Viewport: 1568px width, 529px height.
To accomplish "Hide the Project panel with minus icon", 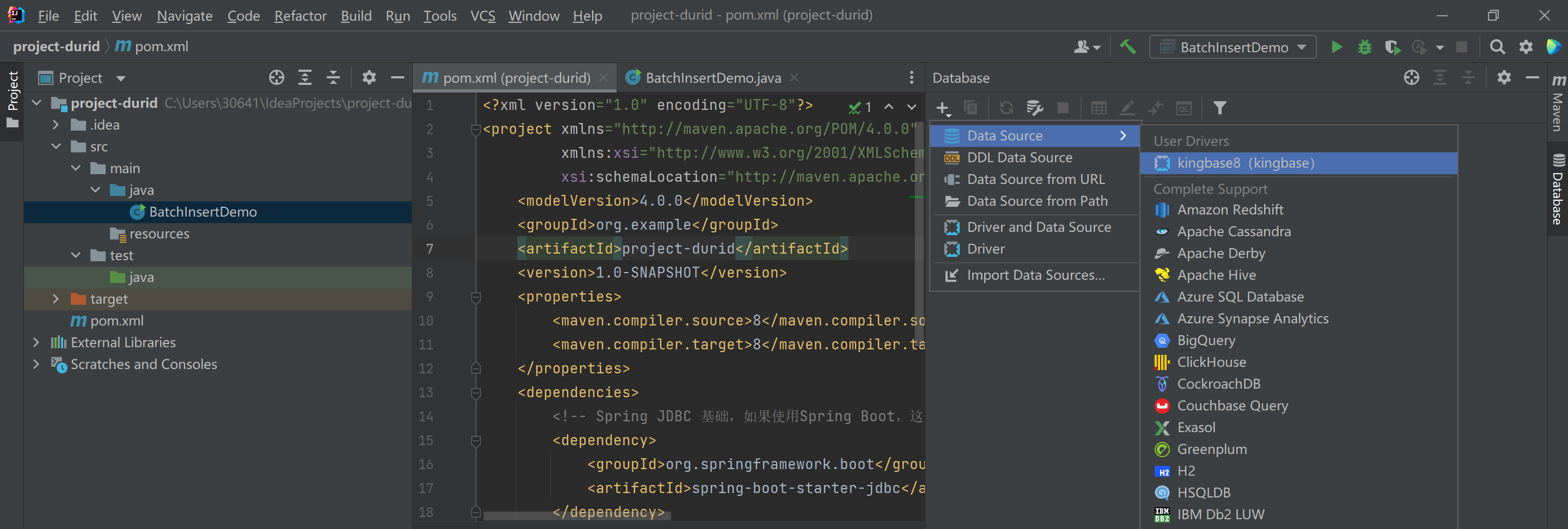I will tap(398, 78).
